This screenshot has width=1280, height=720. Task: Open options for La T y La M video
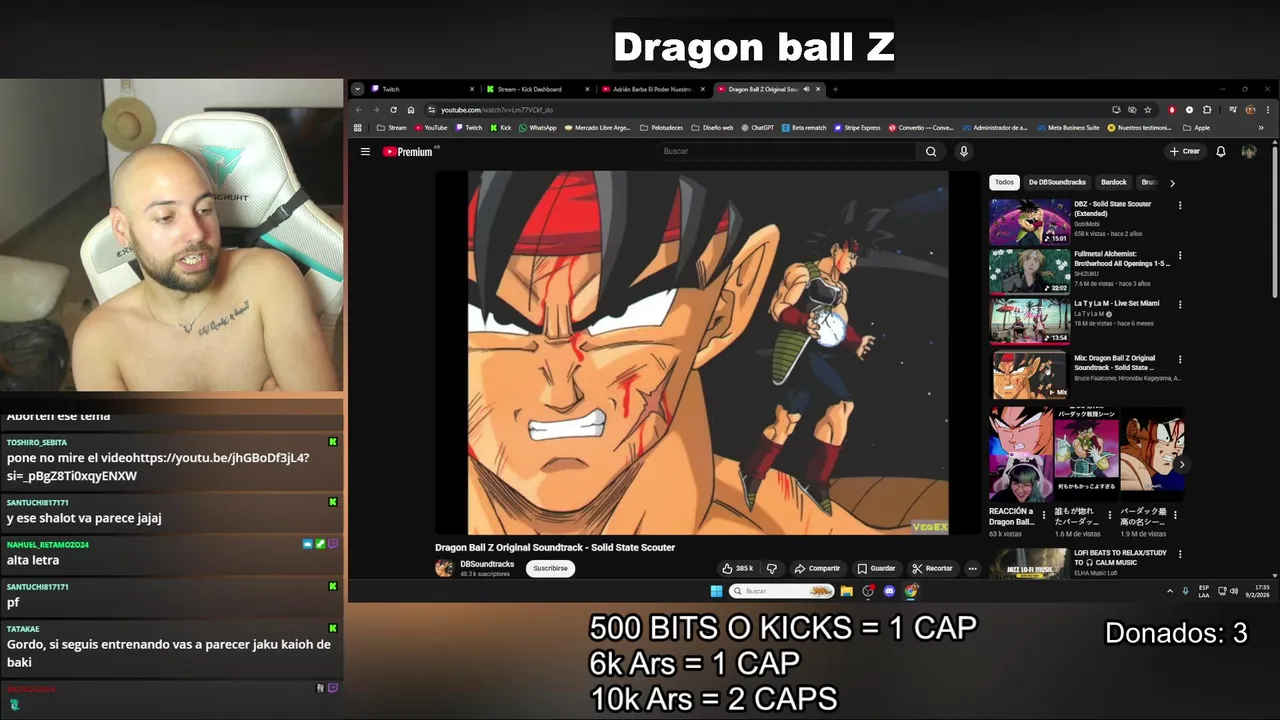1180,305
